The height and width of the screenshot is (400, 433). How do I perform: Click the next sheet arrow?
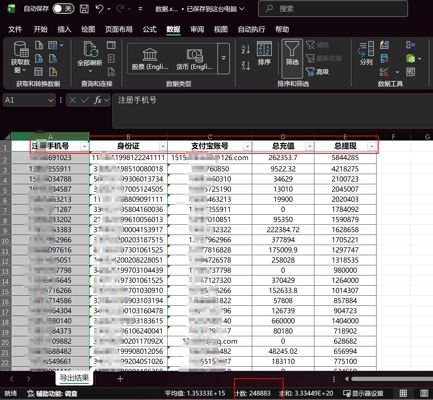(x=28, y=379)
